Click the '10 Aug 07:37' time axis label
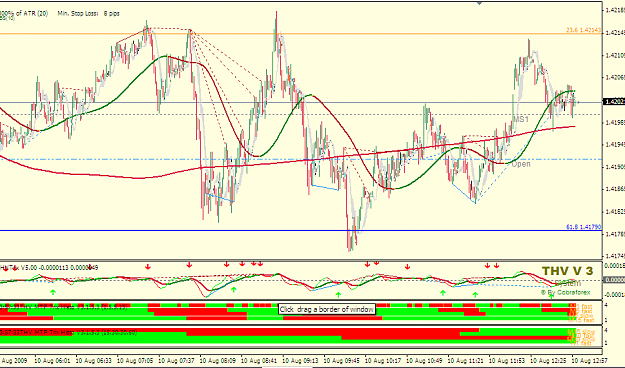 click(x=177, y=361)
